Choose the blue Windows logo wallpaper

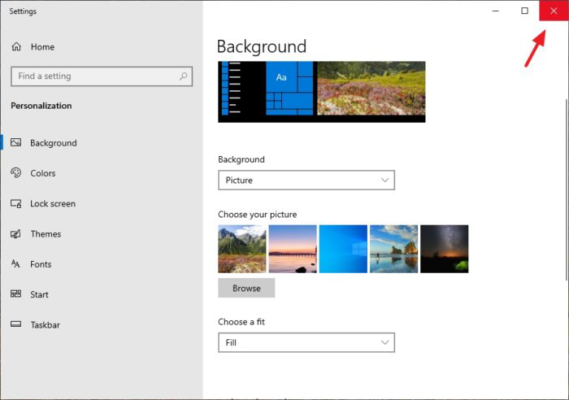point(343,249)
